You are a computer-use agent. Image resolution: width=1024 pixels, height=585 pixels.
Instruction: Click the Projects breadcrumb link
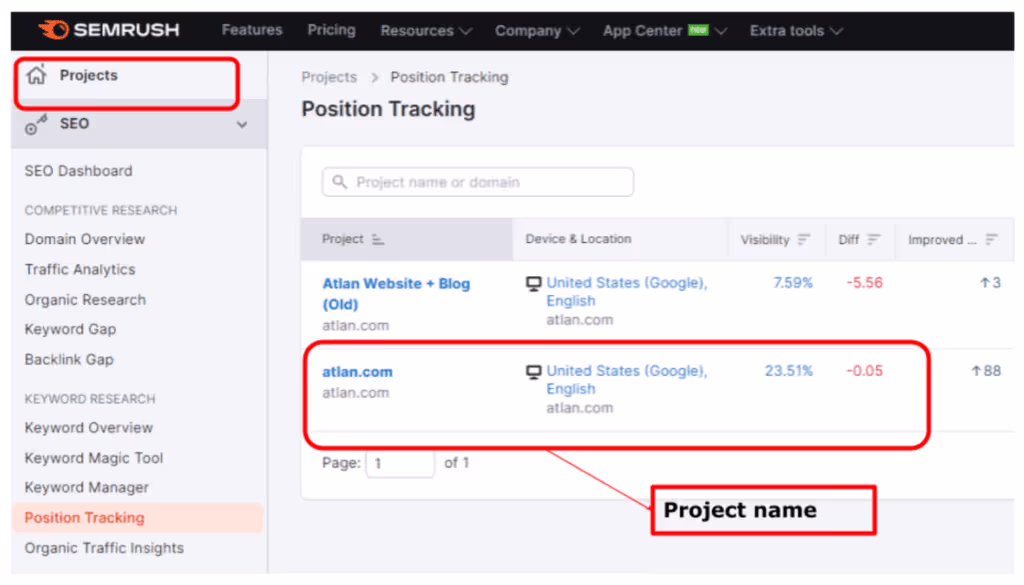coord(329,77)
